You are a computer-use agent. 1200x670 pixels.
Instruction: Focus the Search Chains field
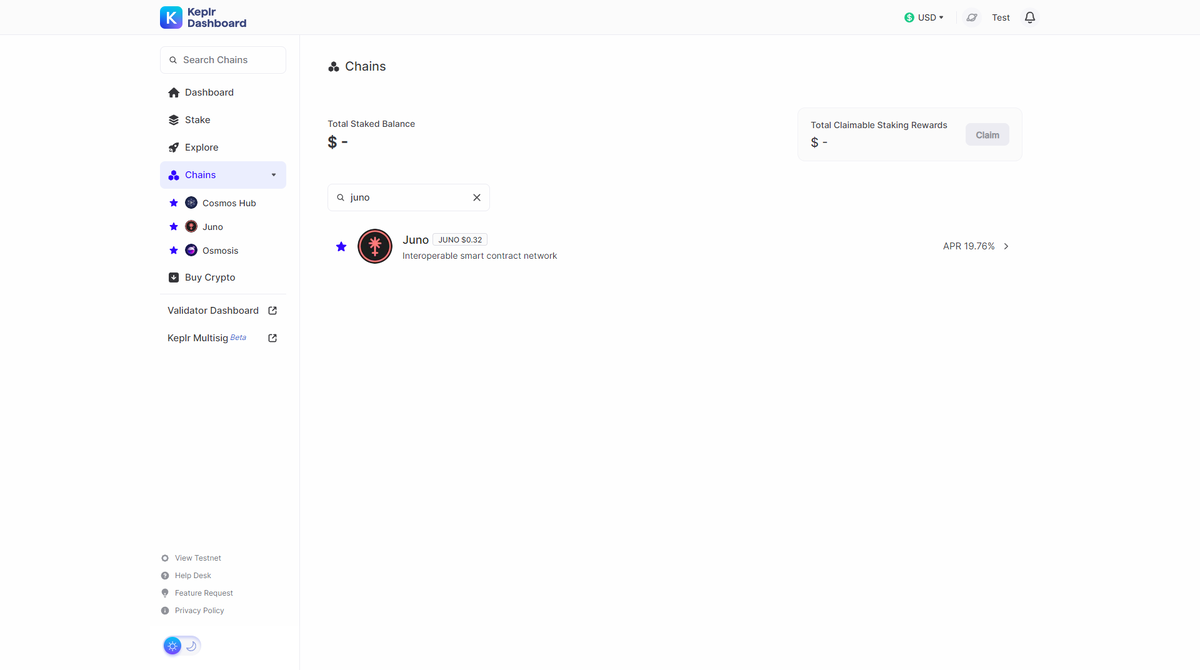(223, 60)
